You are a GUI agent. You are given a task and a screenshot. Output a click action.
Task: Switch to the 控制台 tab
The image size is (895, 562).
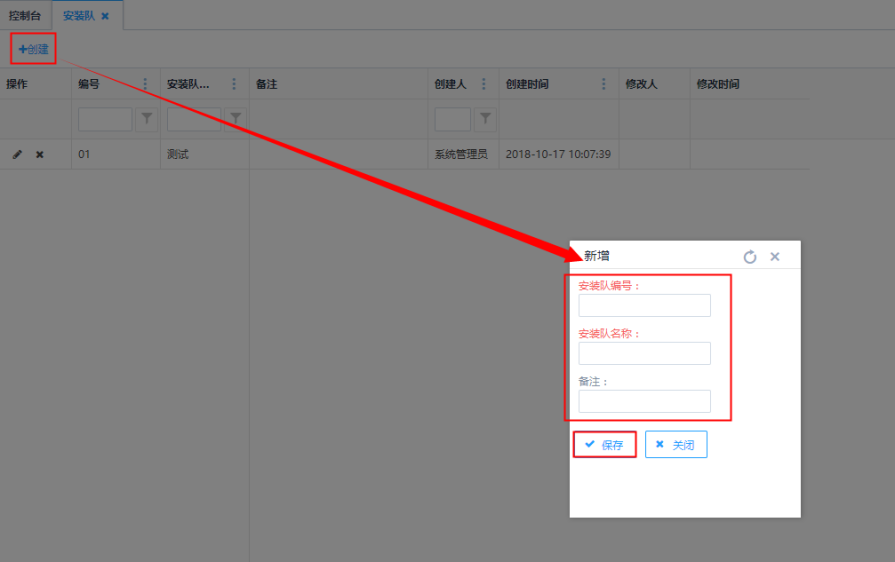[x=25, y=16]
